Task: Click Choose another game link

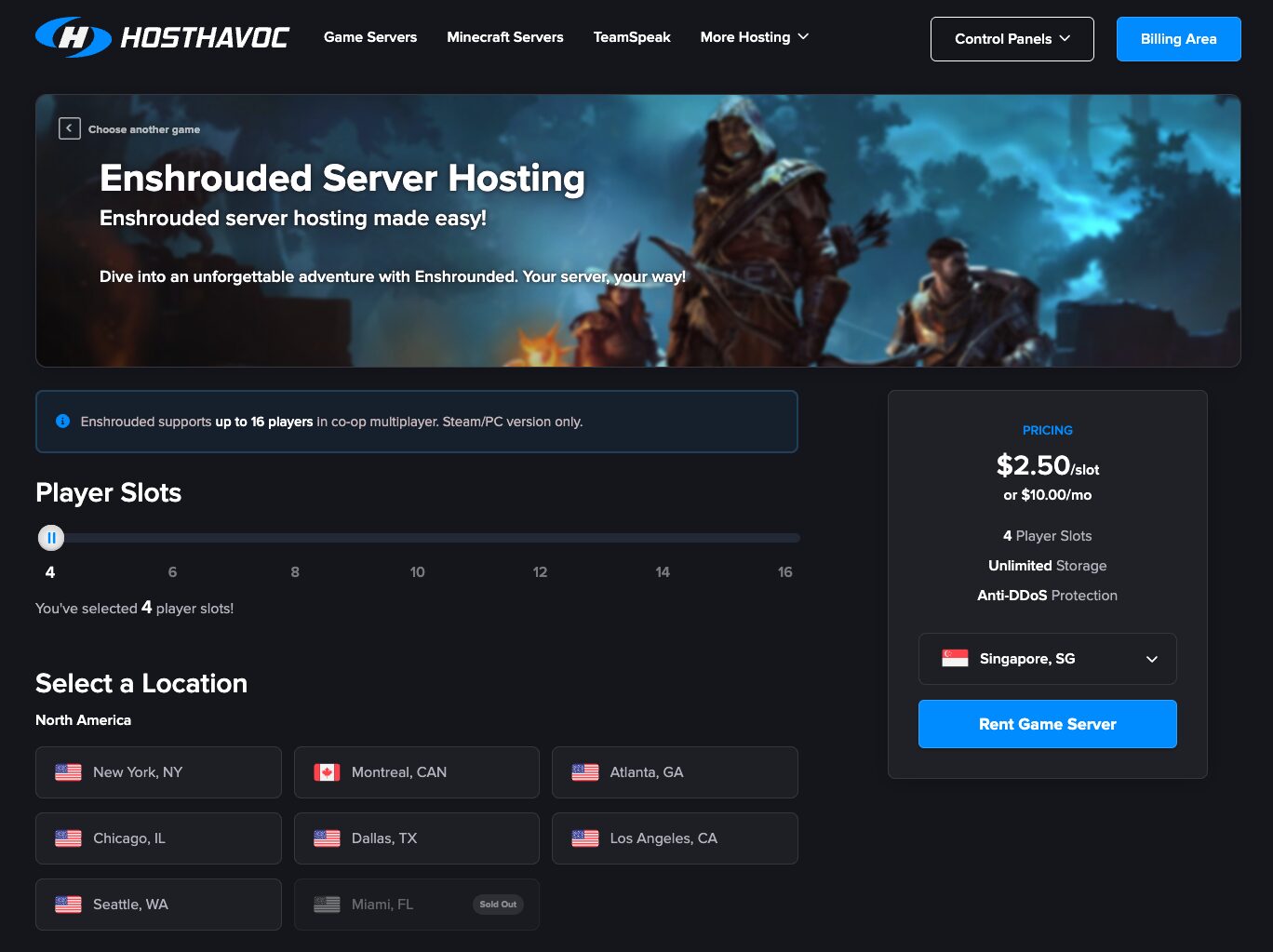Action: click(144, 129)
